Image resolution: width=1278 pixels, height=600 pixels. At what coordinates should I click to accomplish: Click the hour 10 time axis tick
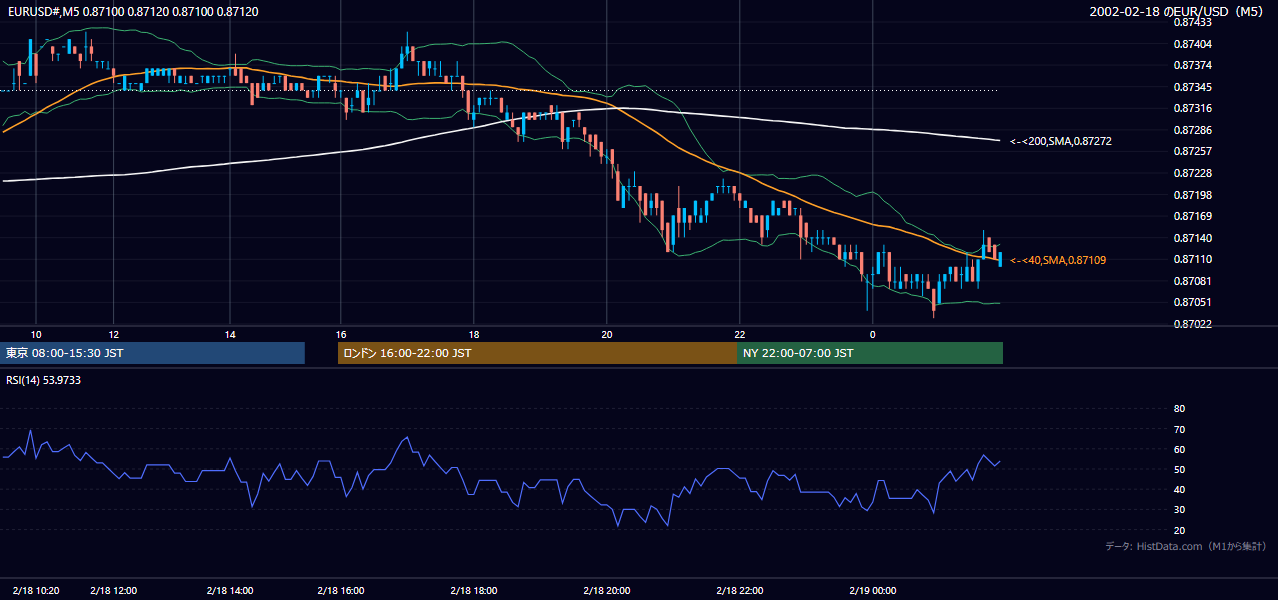pos(36,334)
